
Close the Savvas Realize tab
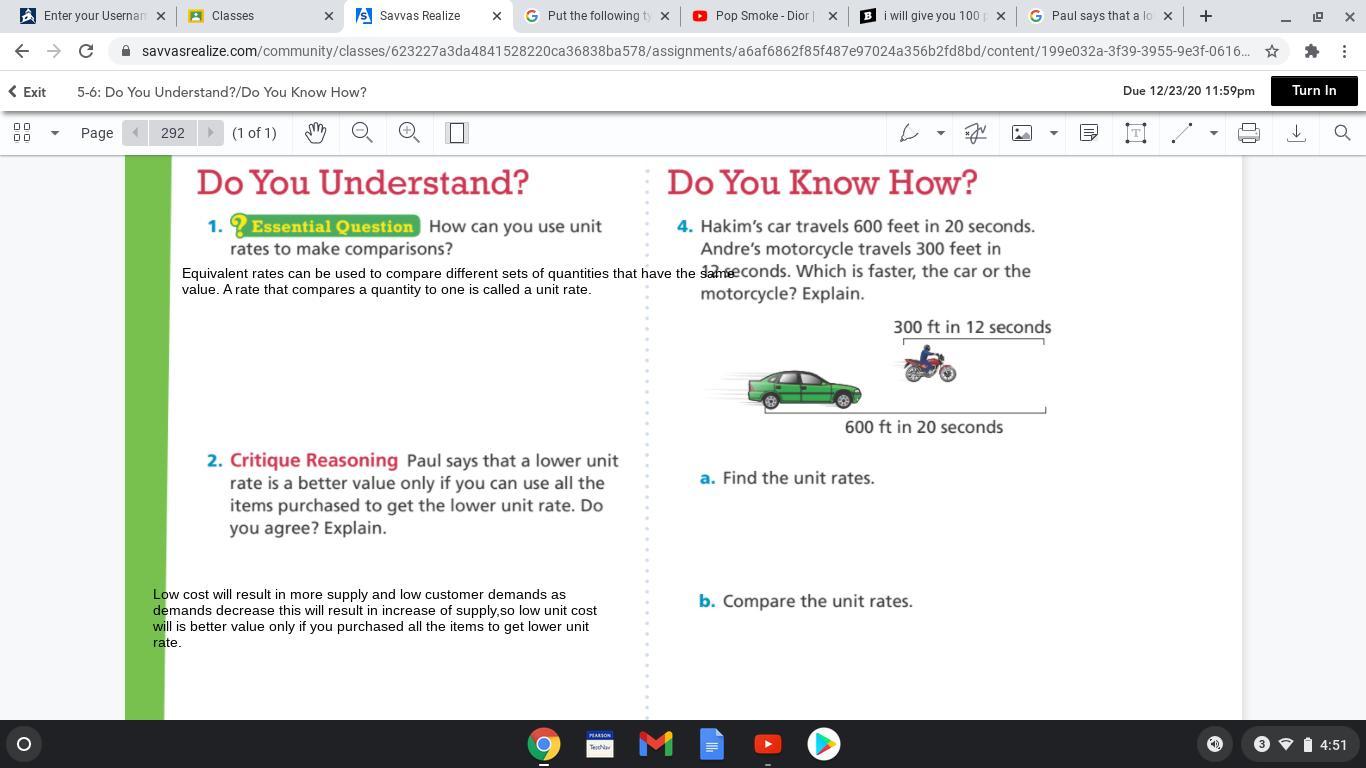[497, 16]
